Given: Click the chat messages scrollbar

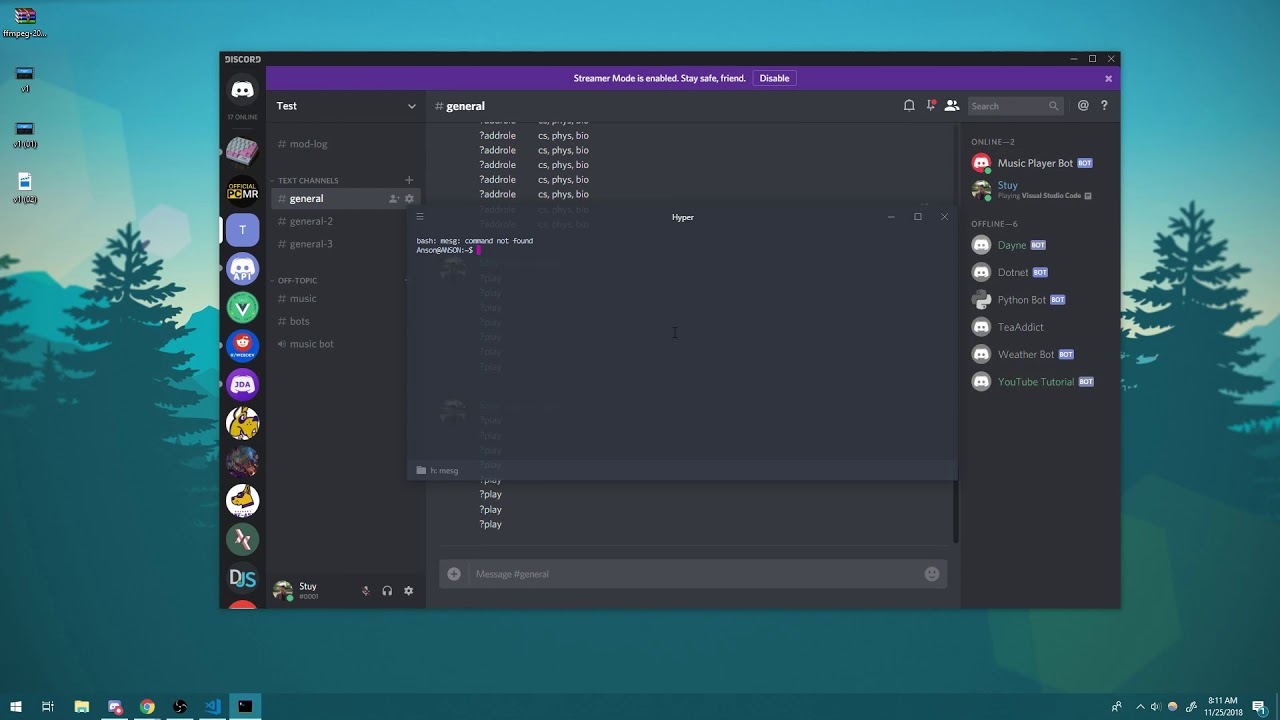Looking at the screenshot, I should [x=955, y=510].
